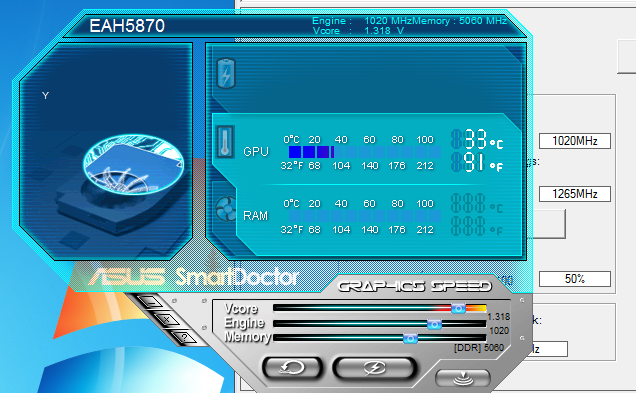Apply settings with the lightning bolt button
The image size is (636, 393).
pos(374,368)
